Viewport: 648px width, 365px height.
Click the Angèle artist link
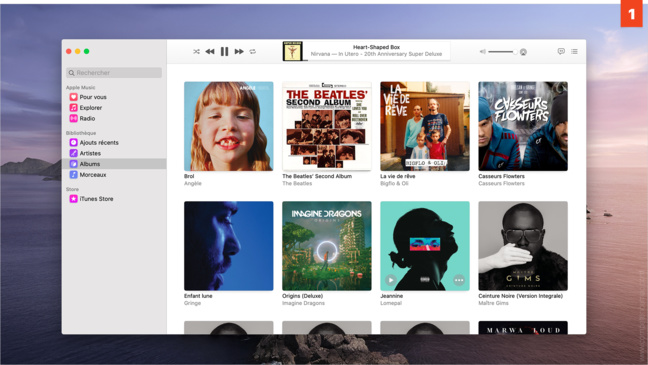click(193, 184)
